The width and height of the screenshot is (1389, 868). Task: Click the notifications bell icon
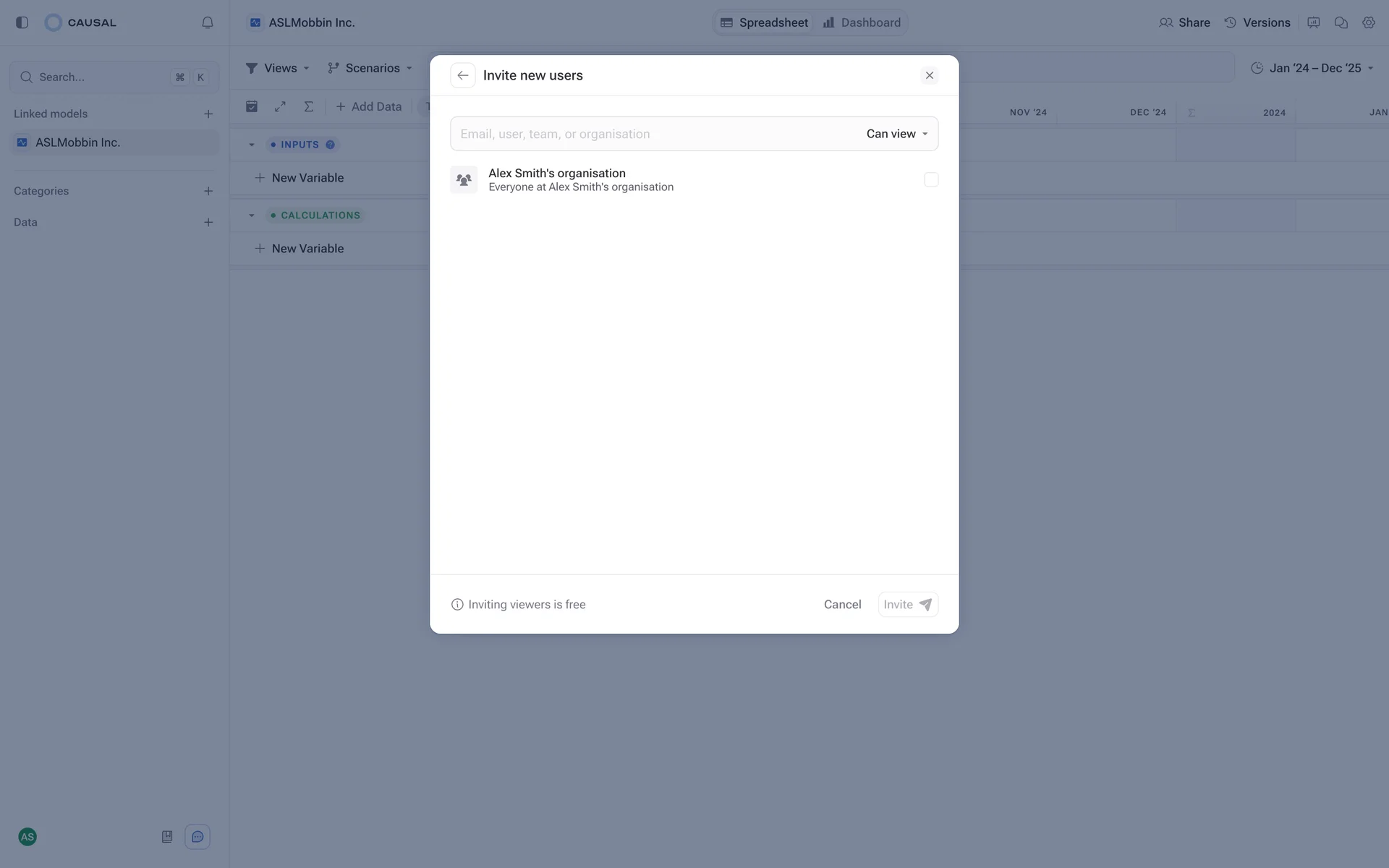(208, 22)
